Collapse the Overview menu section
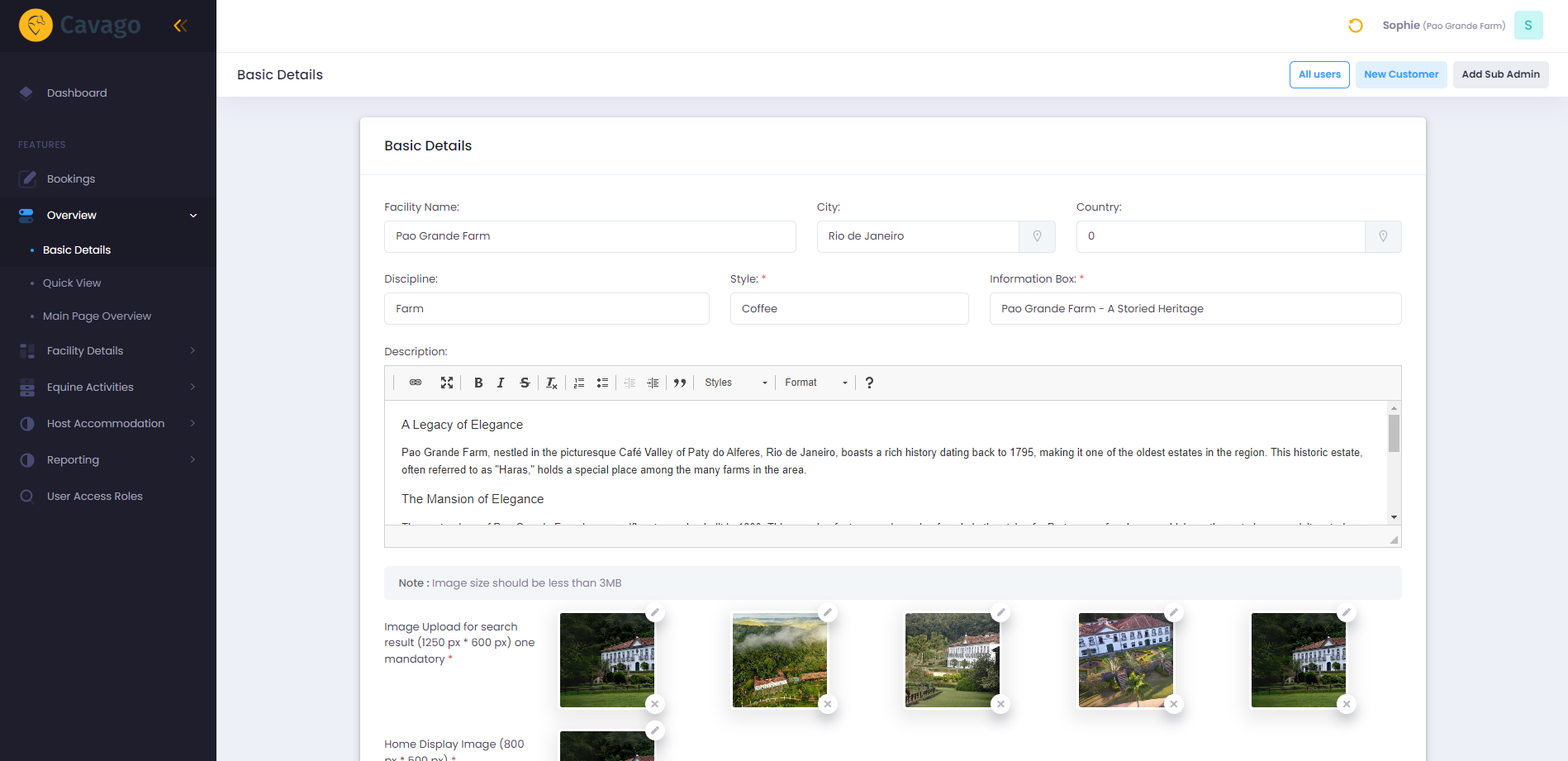 pos(108,215)
